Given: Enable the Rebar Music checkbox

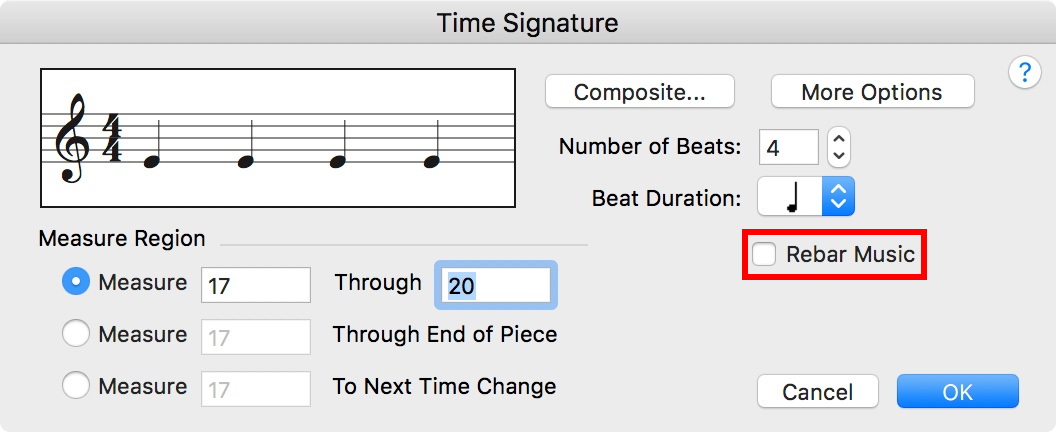Looking at the screenshot, I should 765,254.
